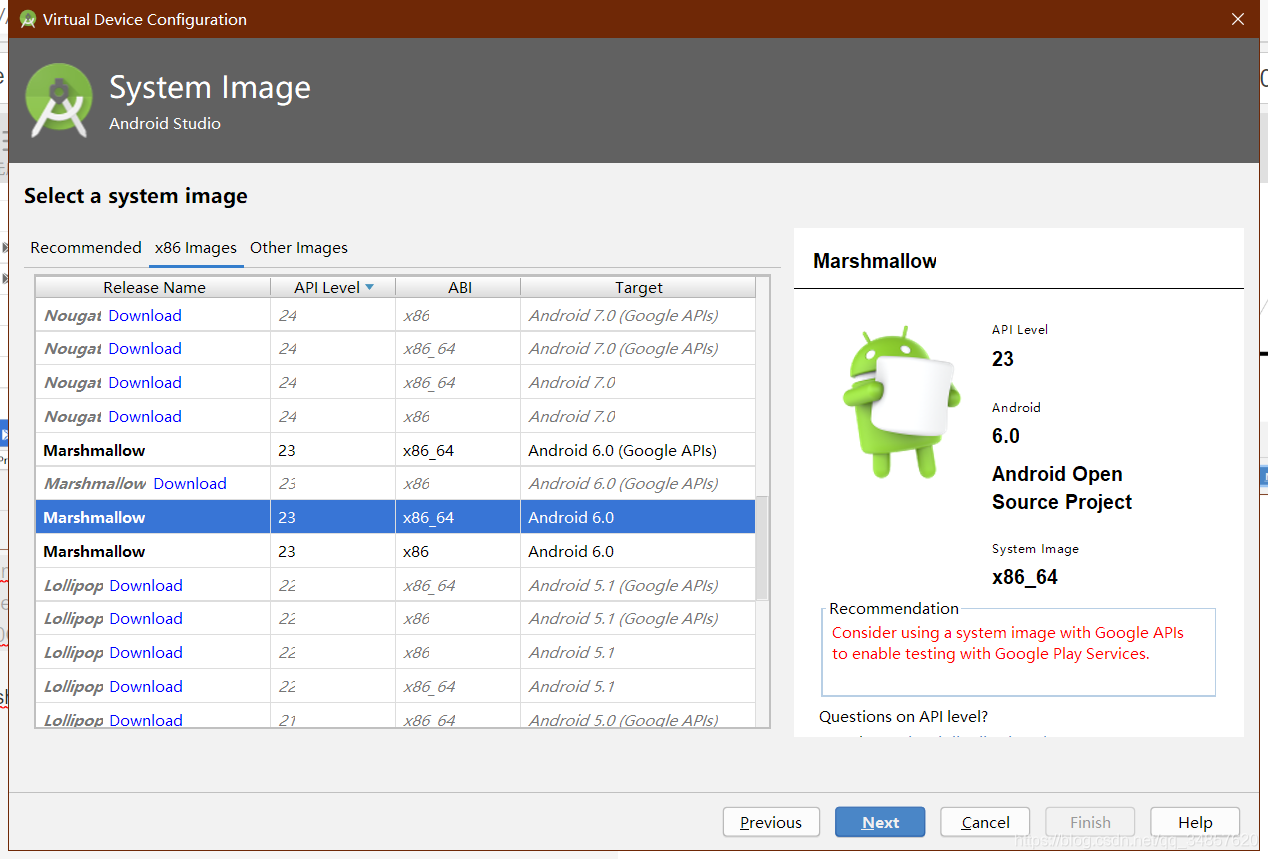Click the Android icon in the title bar
Screen dimensions: 1268x859
pos(28,19)
